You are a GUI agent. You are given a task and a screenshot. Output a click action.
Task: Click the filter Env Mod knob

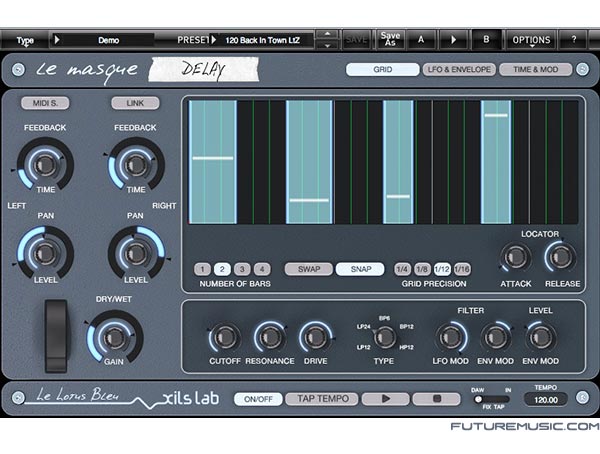(496, 337)
